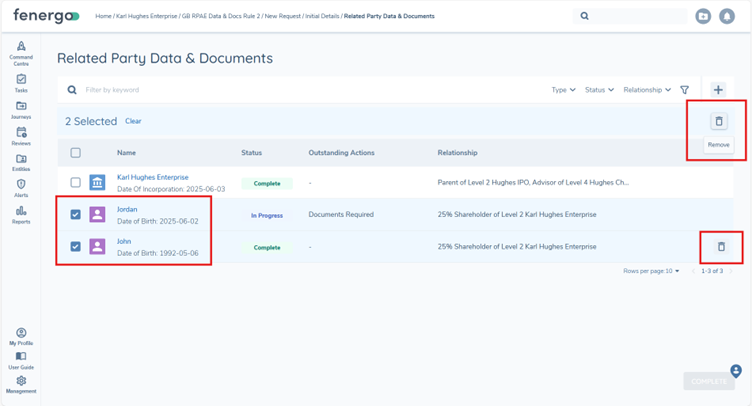Click Home in the breadcrumb trail
This screenshot has height=406, width=752.
click(103, 16)
